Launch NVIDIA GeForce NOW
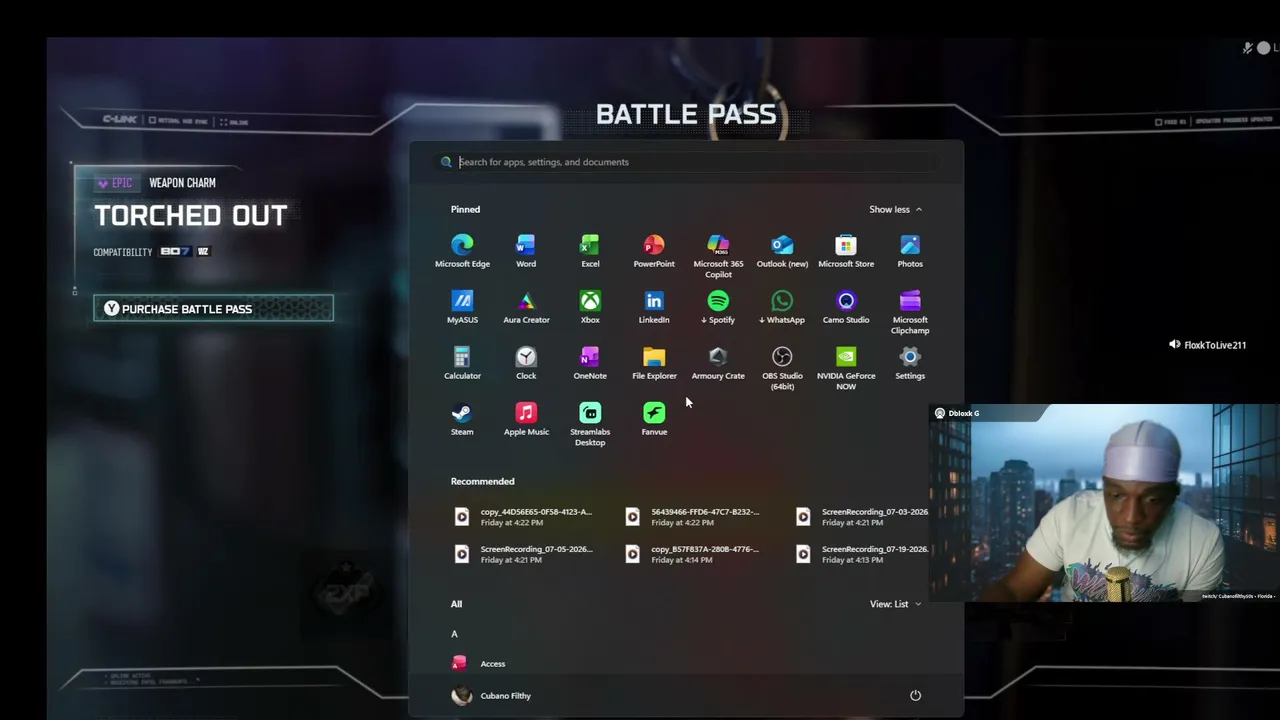This screenshot has height=720, width=1280. point(846,368)
